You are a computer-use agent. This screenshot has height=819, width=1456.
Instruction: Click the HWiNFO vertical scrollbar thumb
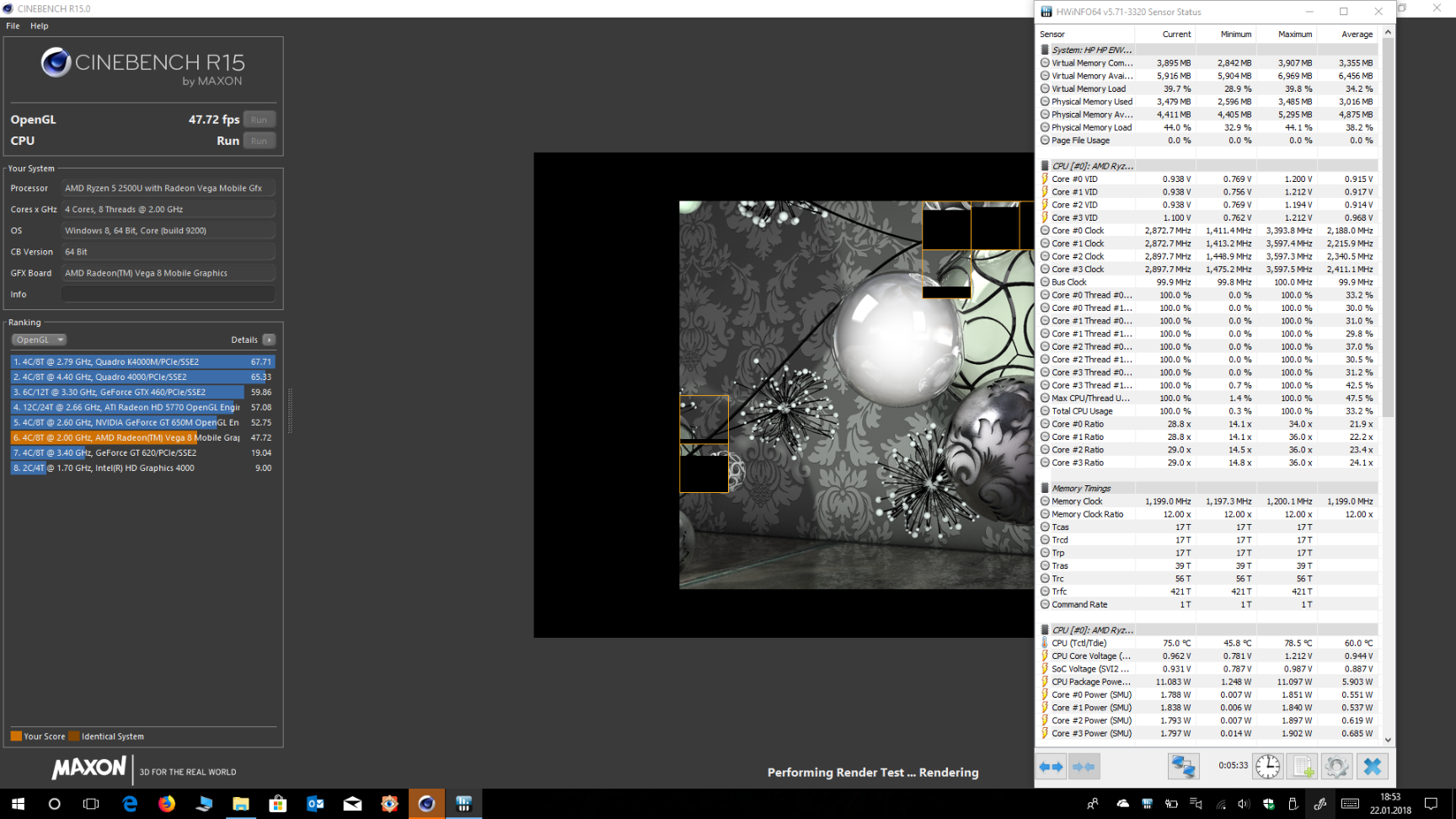pos(1388,227)
